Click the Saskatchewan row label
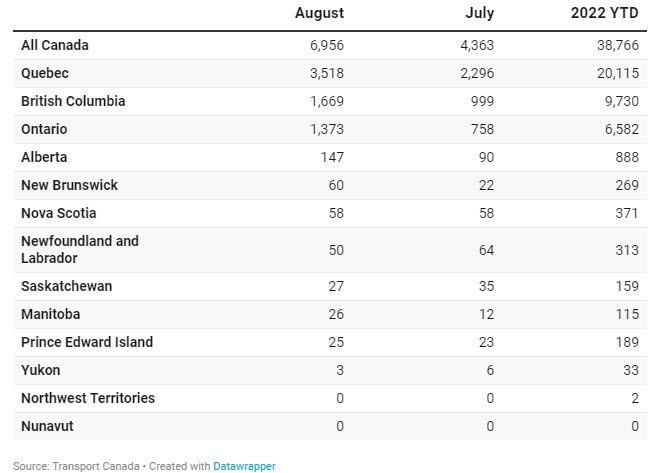Screen dimensions: 648x473 67,286
